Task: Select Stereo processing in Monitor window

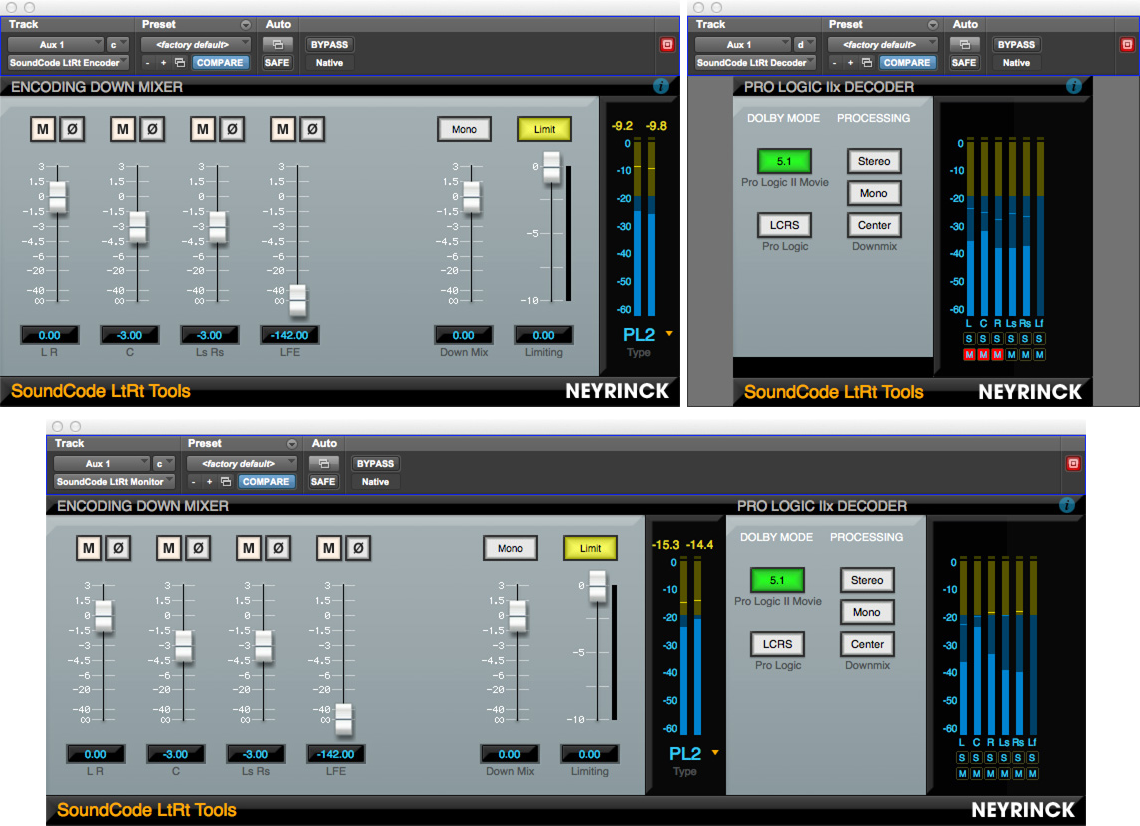Action: [x=867, y=580]
